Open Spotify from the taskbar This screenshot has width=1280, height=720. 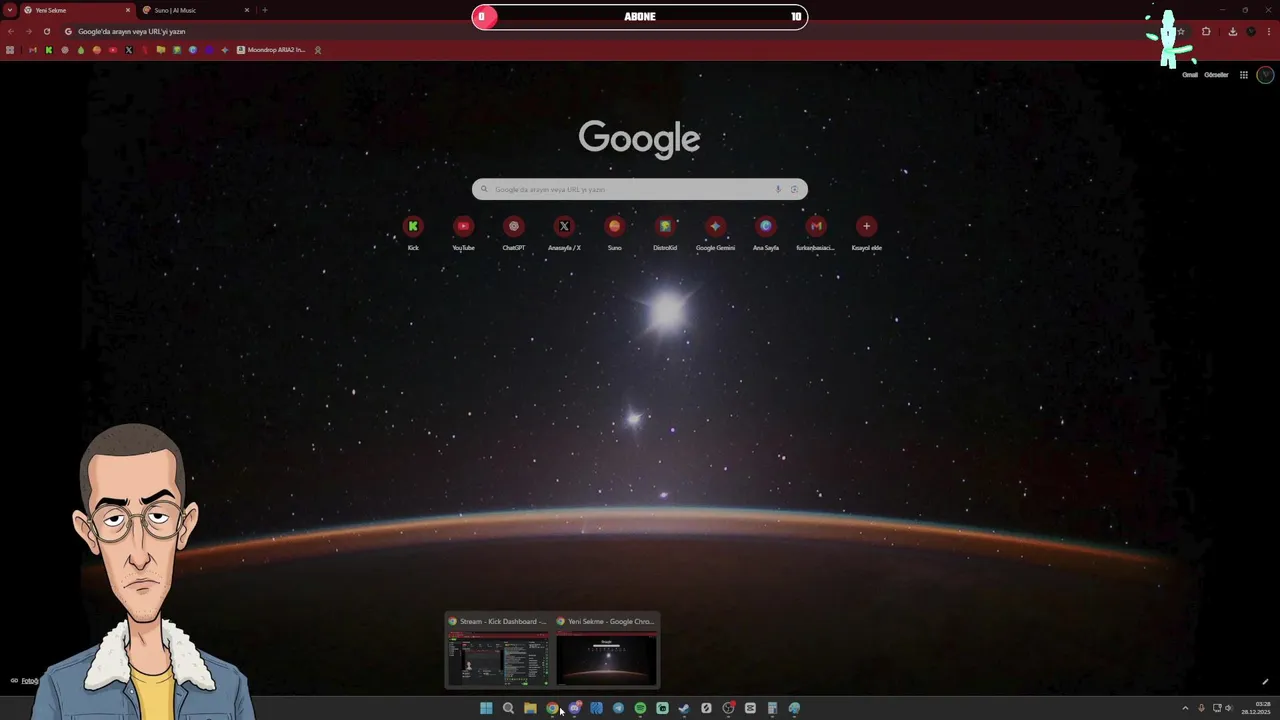pos(640,708)
